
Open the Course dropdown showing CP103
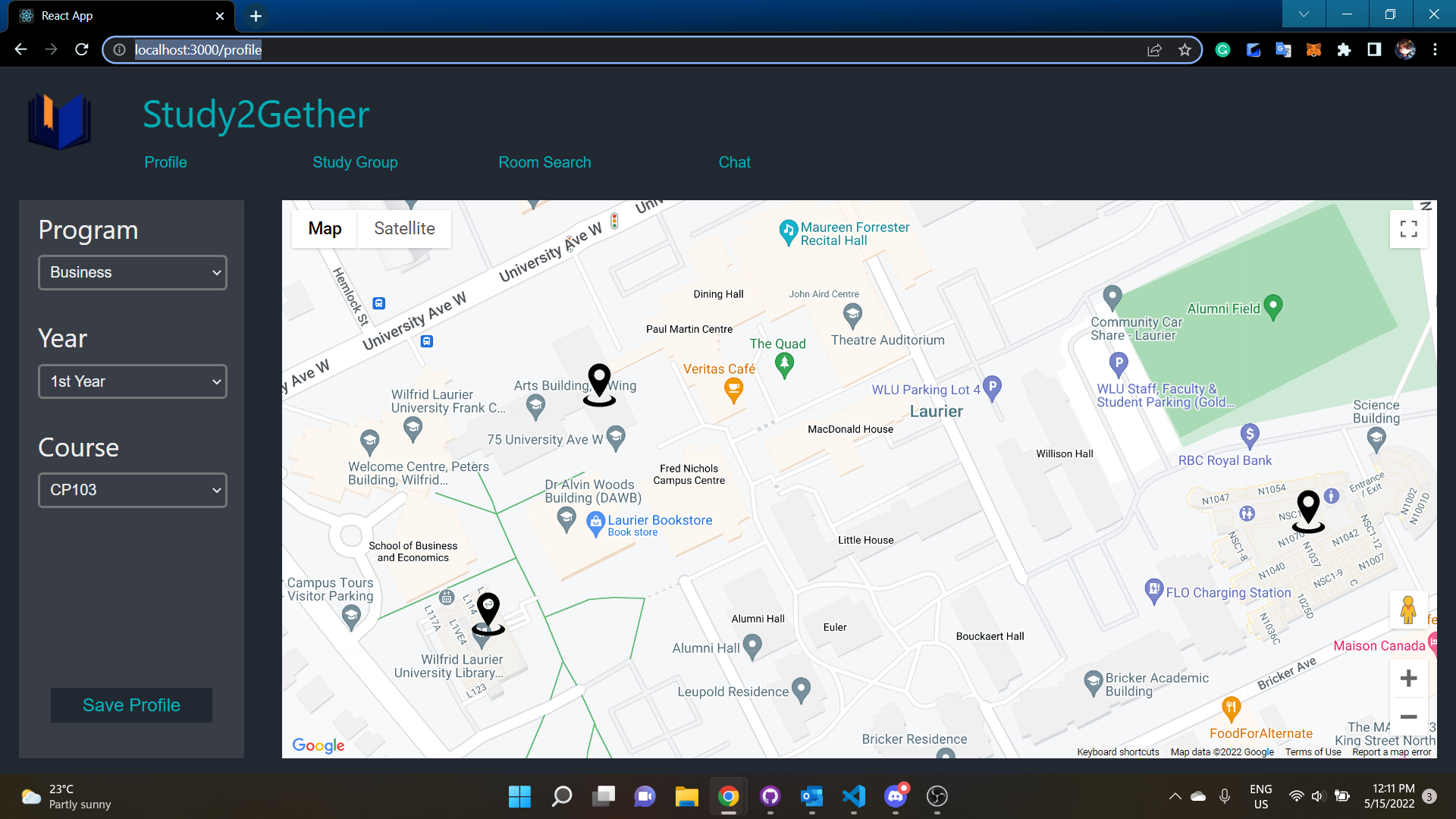coord(133,490)
